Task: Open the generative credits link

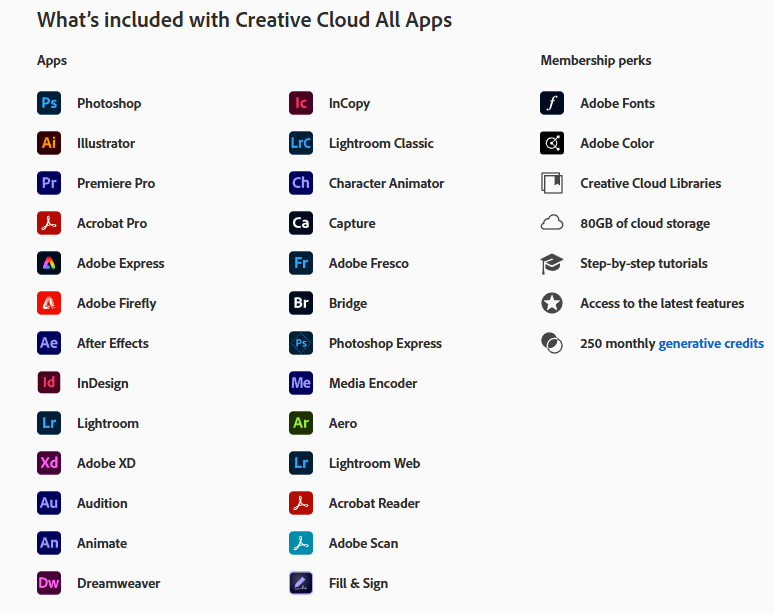Action: 711,344
